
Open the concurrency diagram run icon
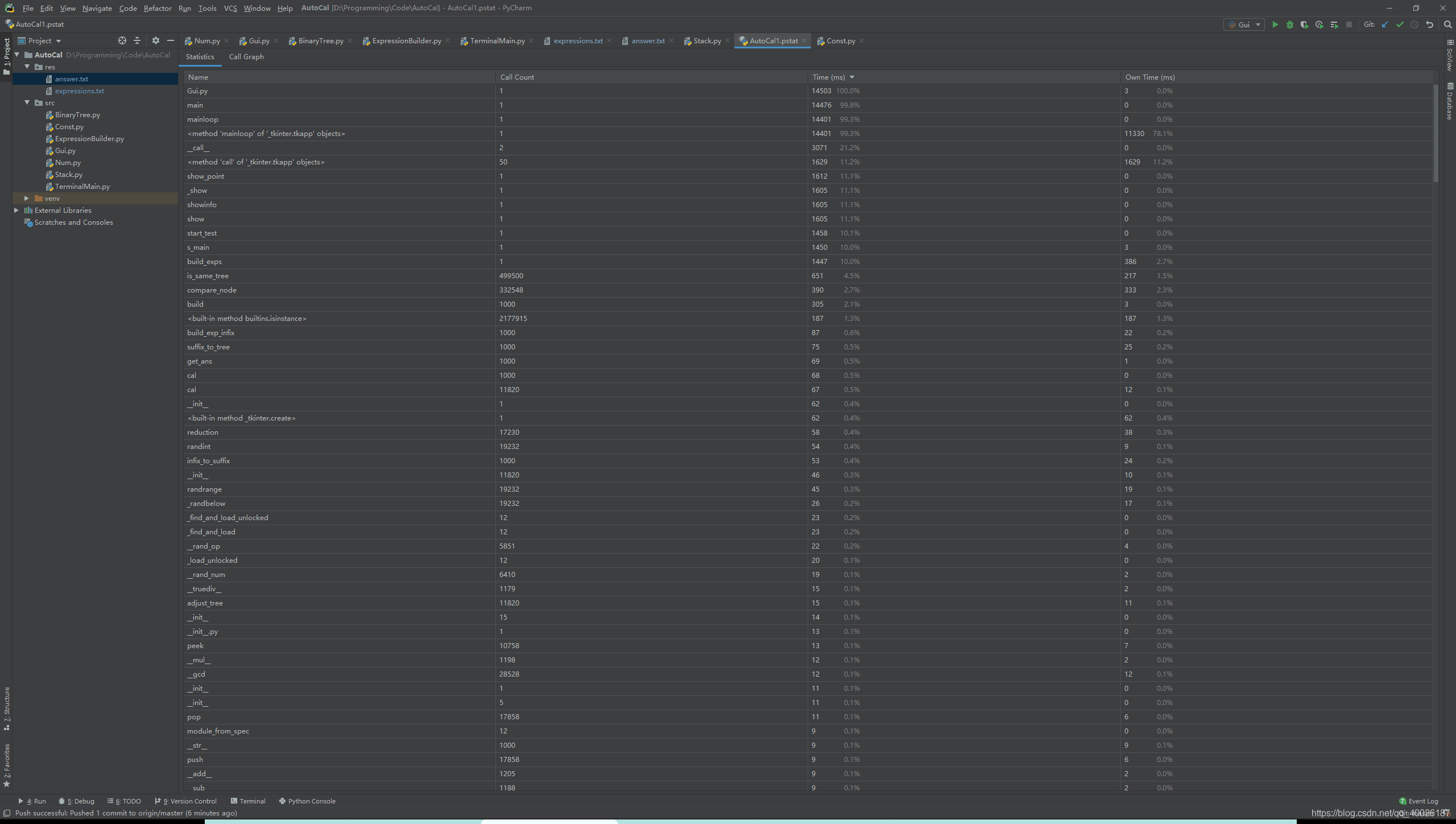coord(1334,24)
